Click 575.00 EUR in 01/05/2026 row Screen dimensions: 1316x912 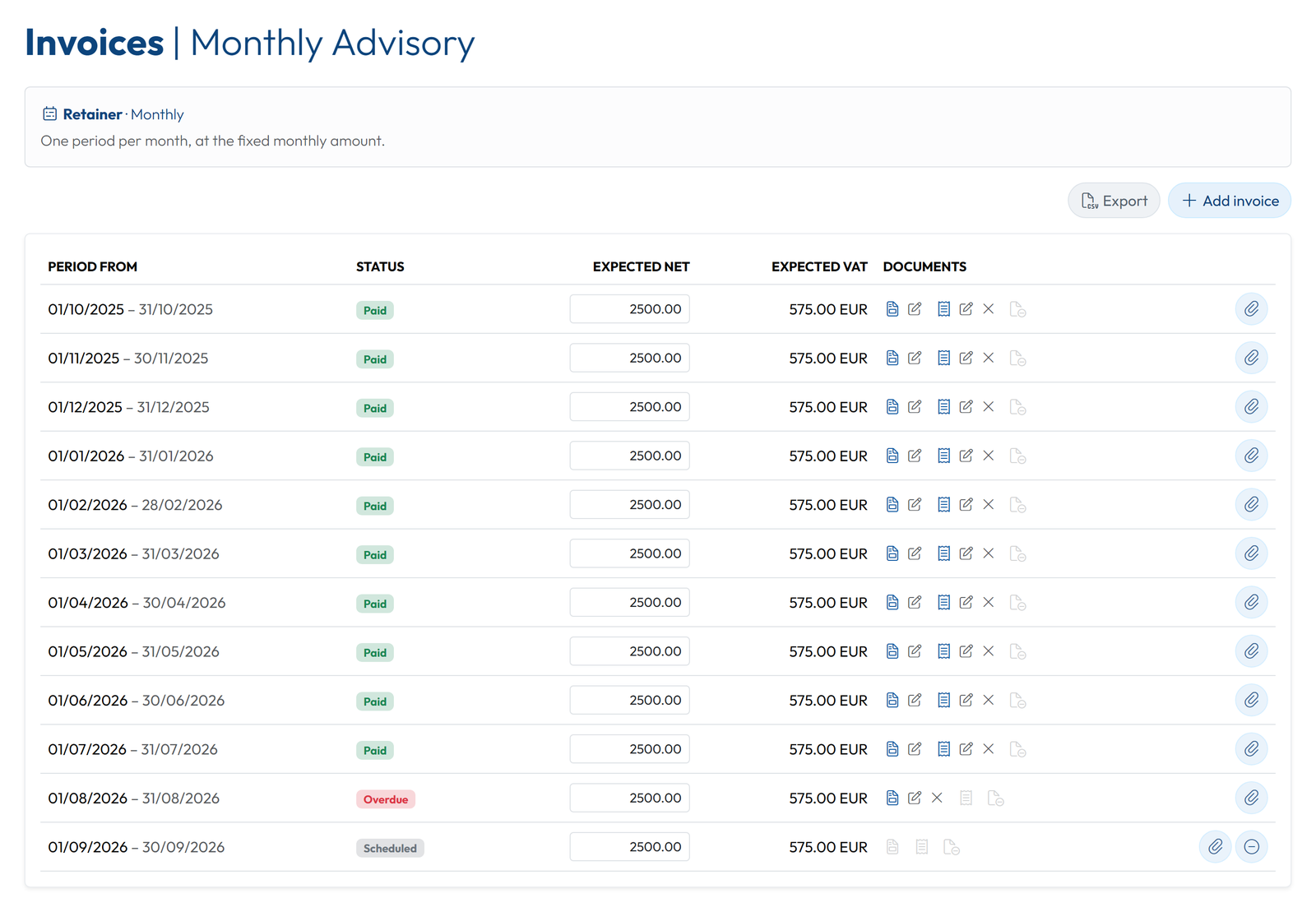coord(828,651)
